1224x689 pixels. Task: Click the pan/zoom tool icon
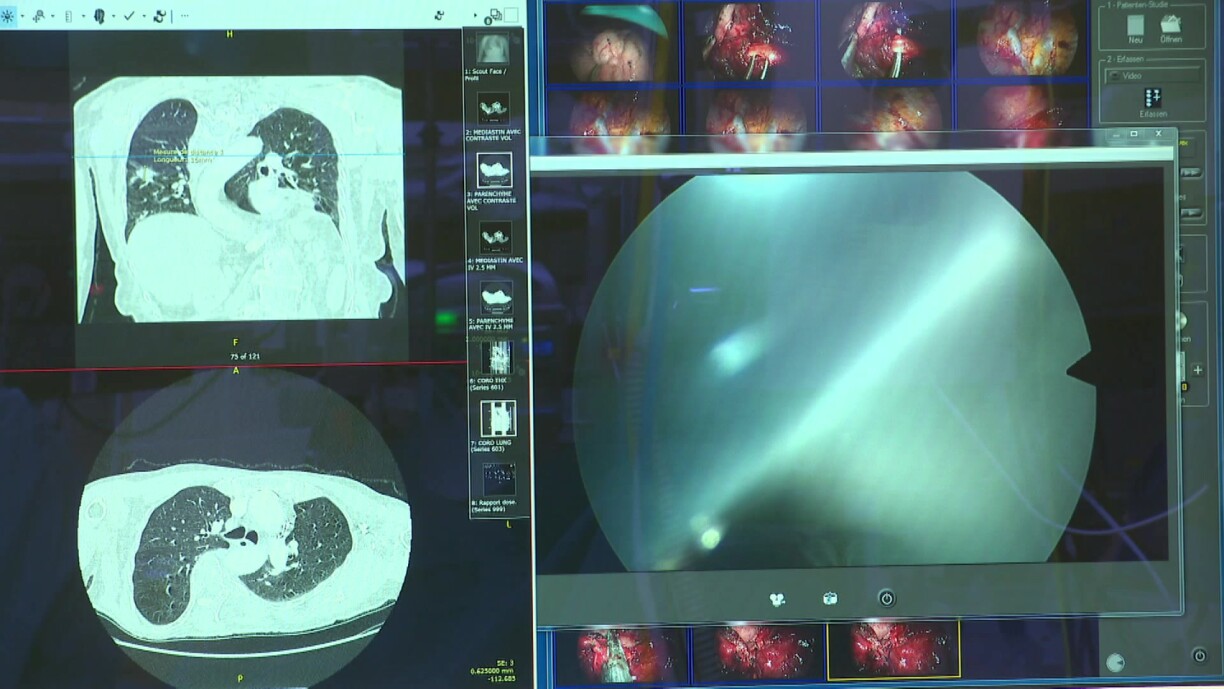(39, 16)
